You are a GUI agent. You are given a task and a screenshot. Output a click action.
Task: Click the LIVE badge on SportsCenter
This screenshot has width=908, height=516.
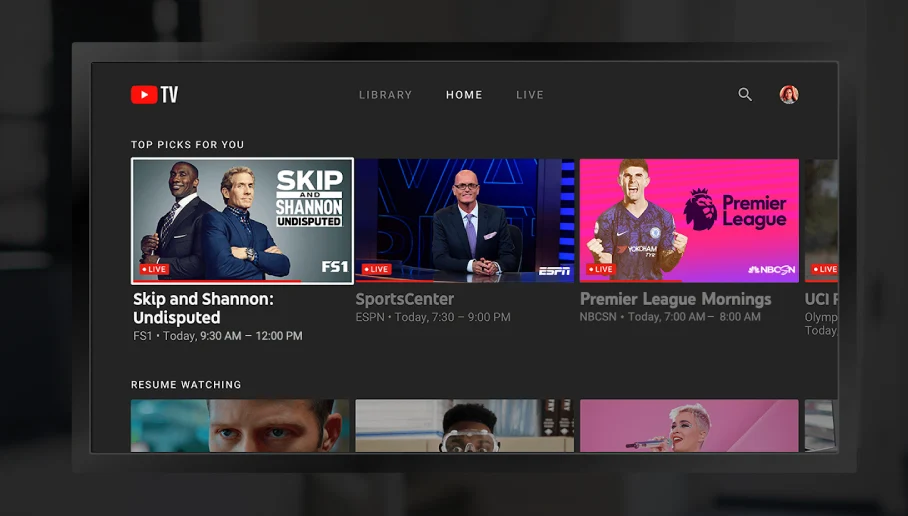coord(376,269)
